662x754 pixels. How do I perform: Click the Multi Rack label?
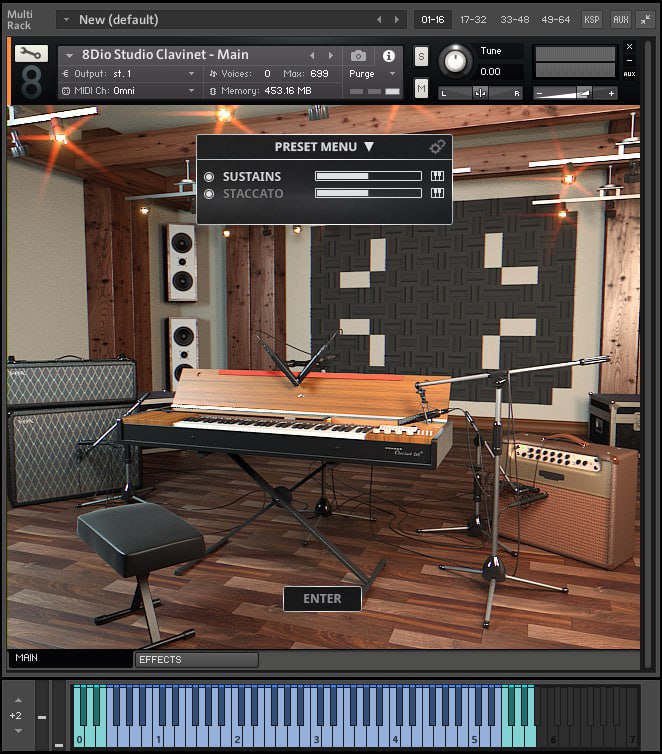pos(20,20)
